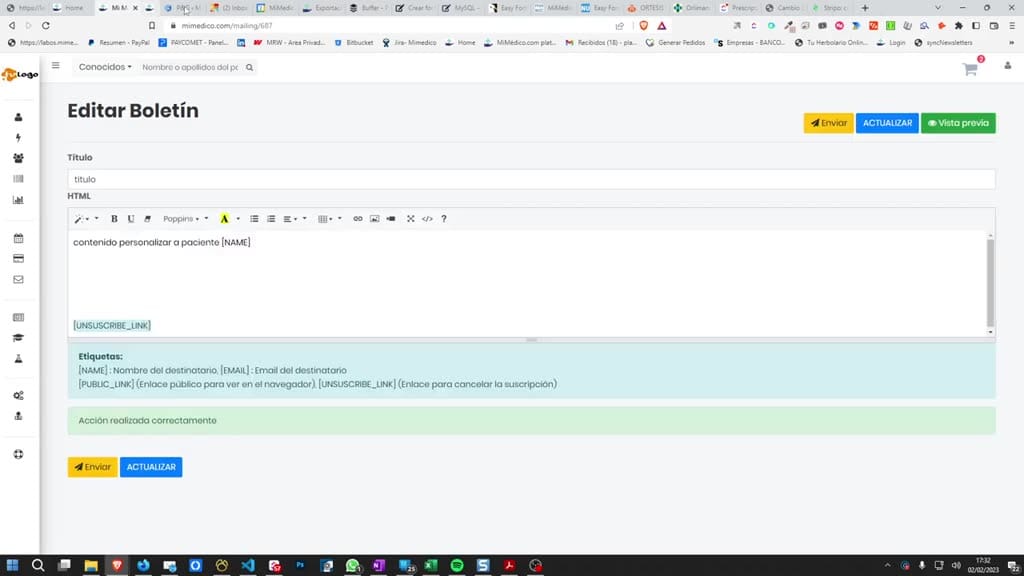Insert an unordered bullet list

coord(254,219)
